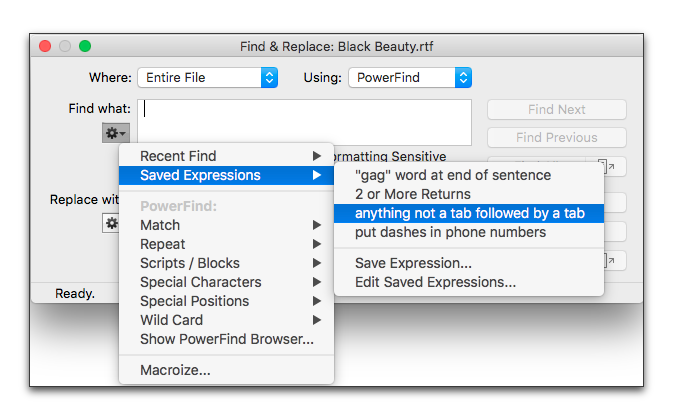Open the Wild Card submenu
Viewport: 673px width, 419px height.
coord(227,320)
